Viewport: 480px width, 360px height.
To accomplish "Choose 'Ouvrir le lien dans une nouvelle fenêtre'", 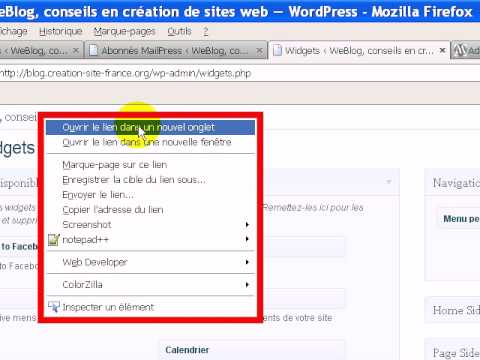I will [x=150, y=142].
